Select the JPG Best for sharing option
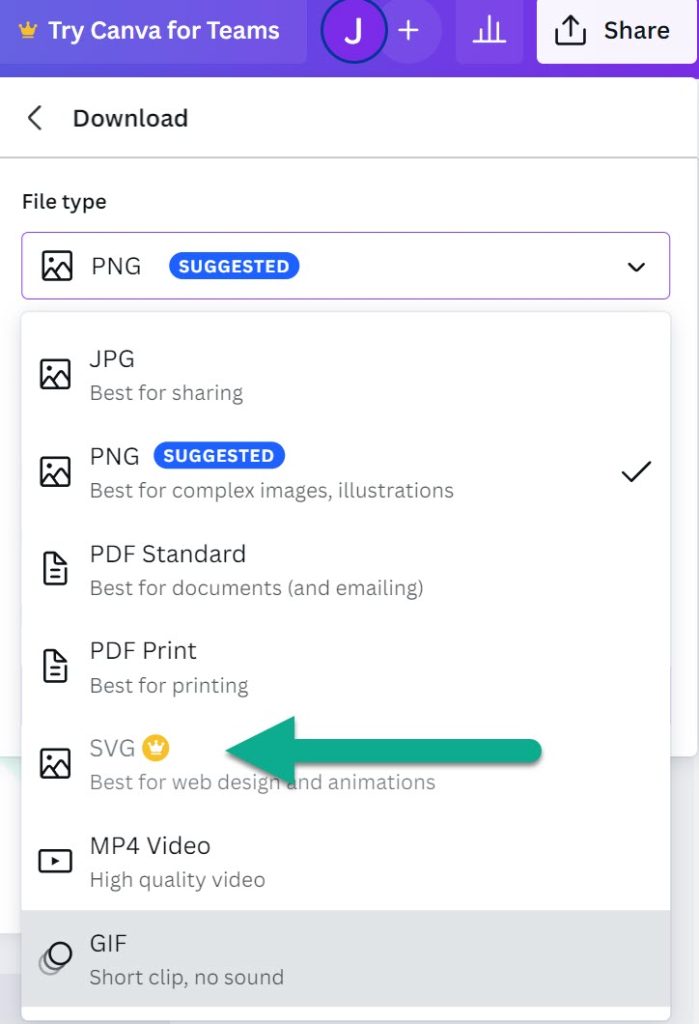Screen dimensions: 699x1024 click(346, 375)
